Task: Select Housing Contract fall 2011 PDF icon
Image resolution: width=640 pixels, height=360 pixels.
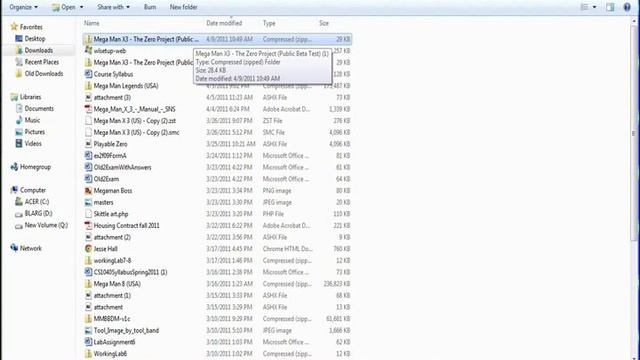Action: pyautogui.click(x=88, y=225)
